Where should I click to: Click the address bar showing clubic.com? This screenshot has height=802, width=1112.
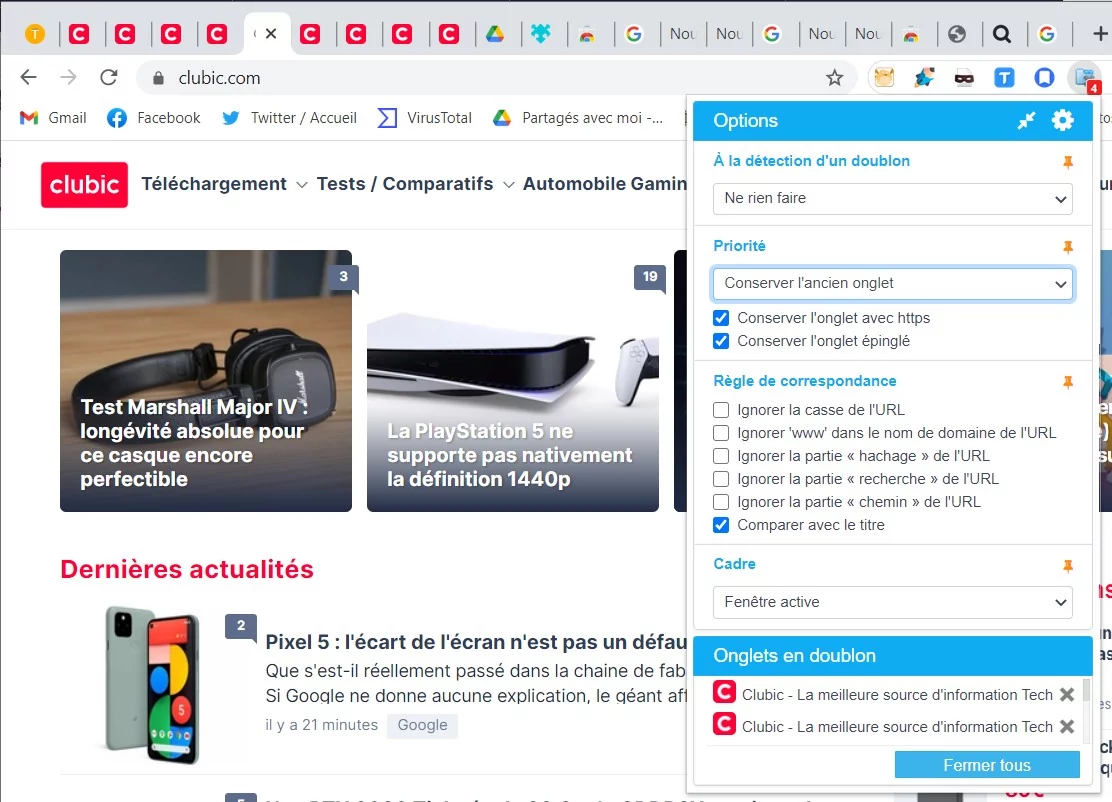tap(496, 78)
